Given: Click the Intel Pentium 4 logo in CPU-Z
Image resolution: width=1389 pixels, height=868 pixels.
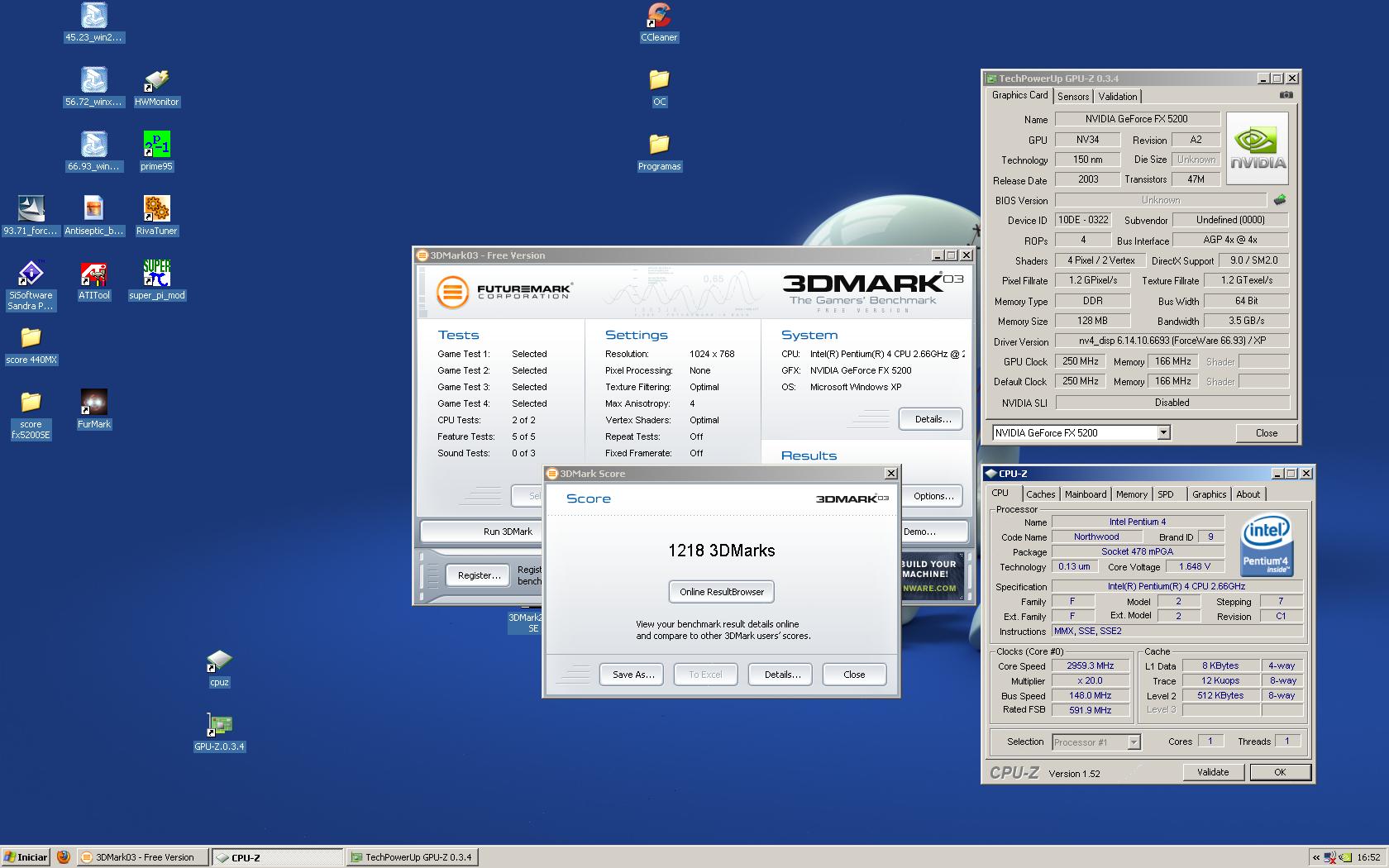Looking at the screenshot, I should pos(1266,545).
